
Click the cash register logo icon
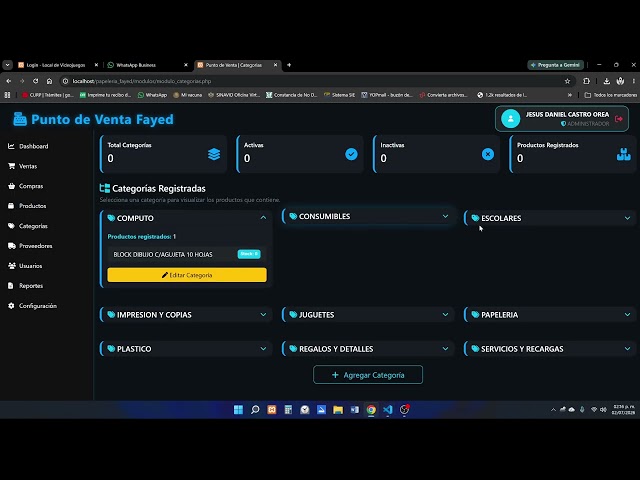pyautogui.click(x=20, y=119)
